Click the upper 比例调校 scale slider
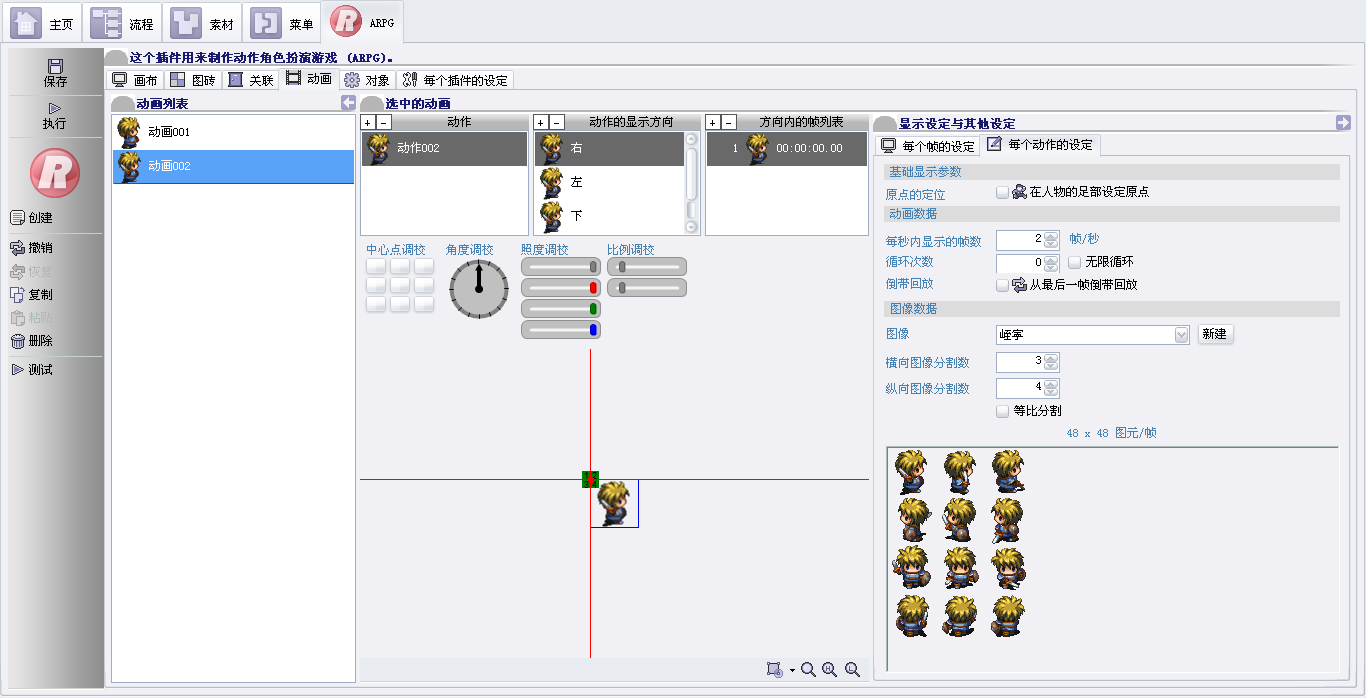This screenshot has width=1366, height=698. coord(647,266)
